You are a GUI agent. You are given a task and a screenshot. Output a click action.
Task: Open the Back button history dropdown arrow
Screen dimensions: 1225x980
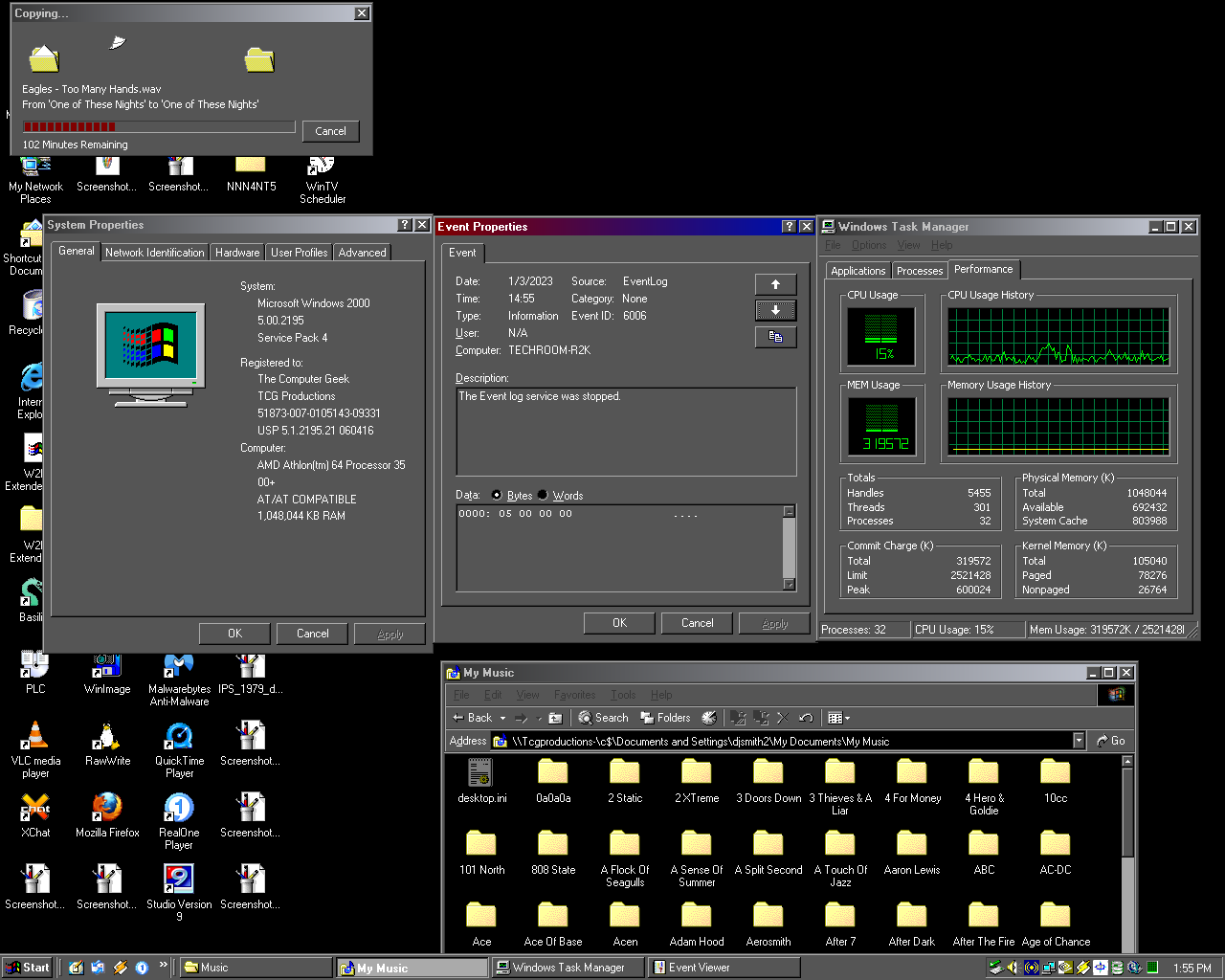[x=502, y=718]
